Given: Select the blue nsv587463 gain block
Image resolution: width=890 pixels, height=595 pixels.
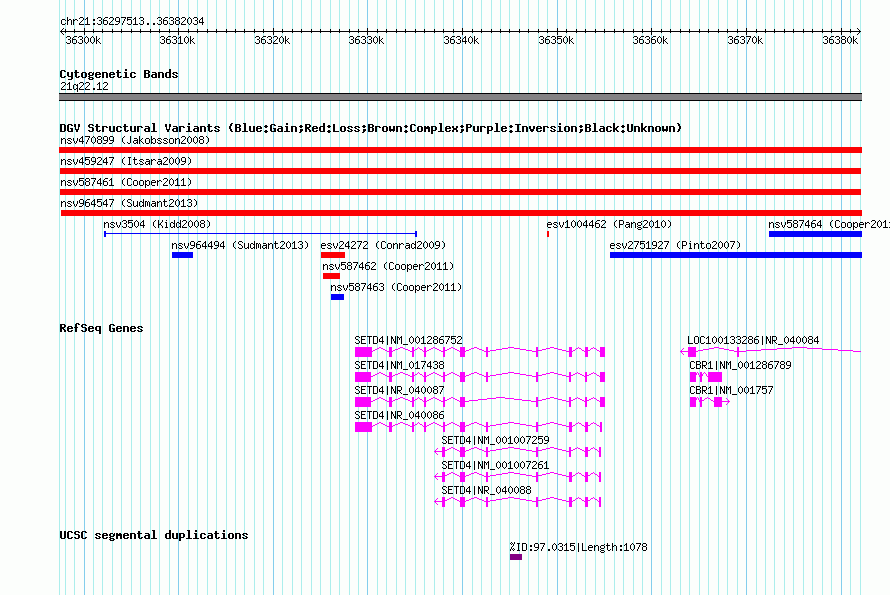Looking at the screenshot, I should 337,297.
